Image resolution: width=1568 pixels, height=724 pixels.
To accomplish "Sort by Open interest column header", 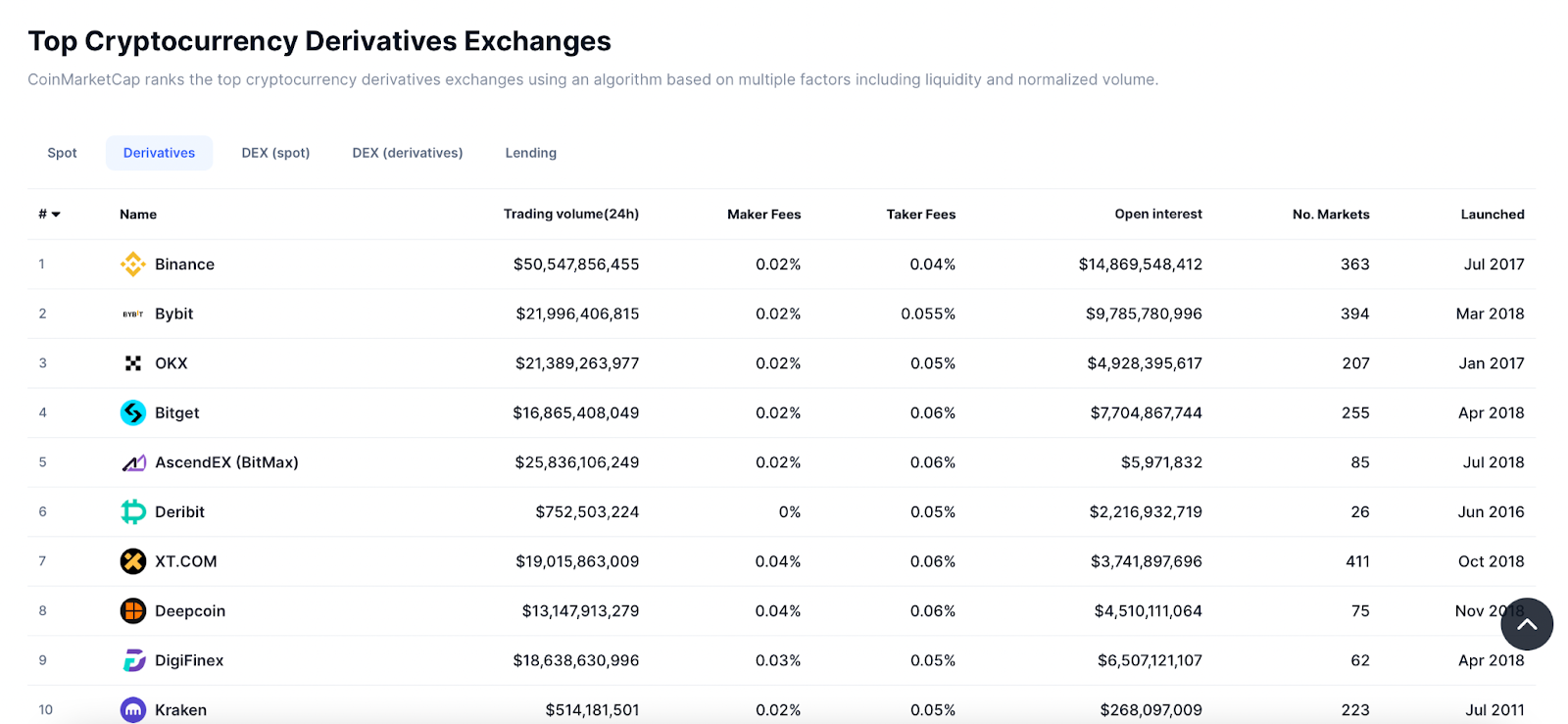I will tap(1158, 214).
